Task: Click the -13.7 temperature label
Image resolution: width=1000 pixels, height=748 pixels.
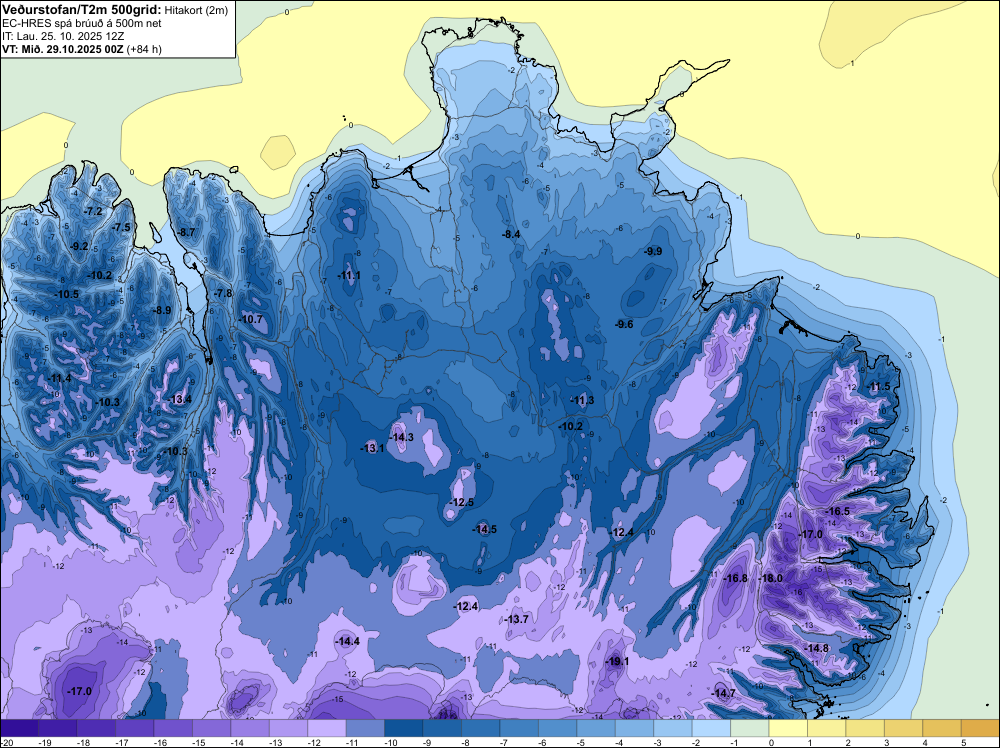Action: click(517, 619)
